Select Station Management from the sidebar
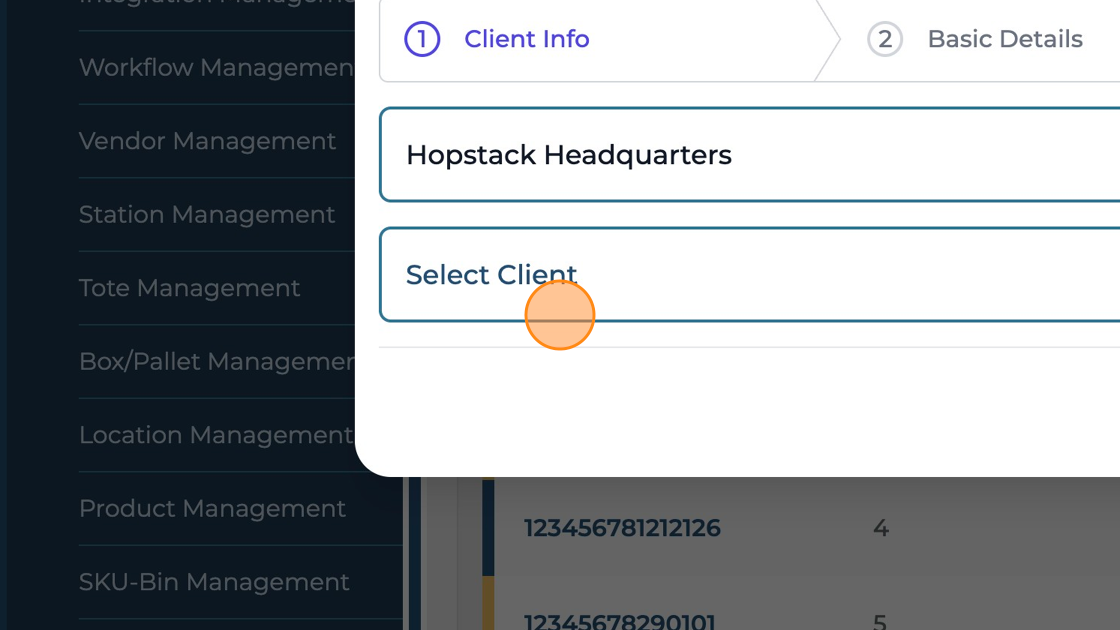 click(x=207, y=215)
